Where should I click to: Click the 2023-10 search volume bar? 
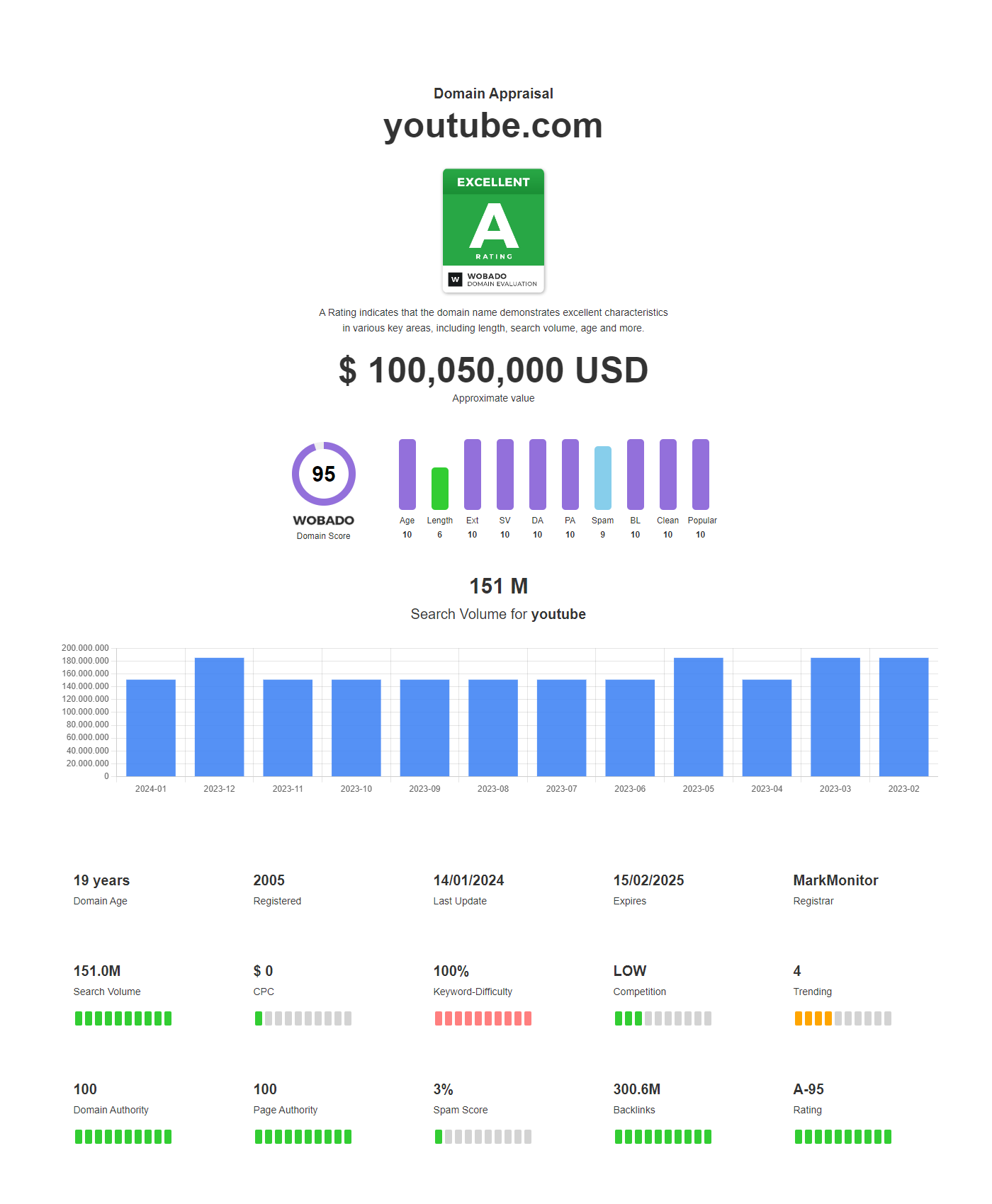(x=356, y=728)
